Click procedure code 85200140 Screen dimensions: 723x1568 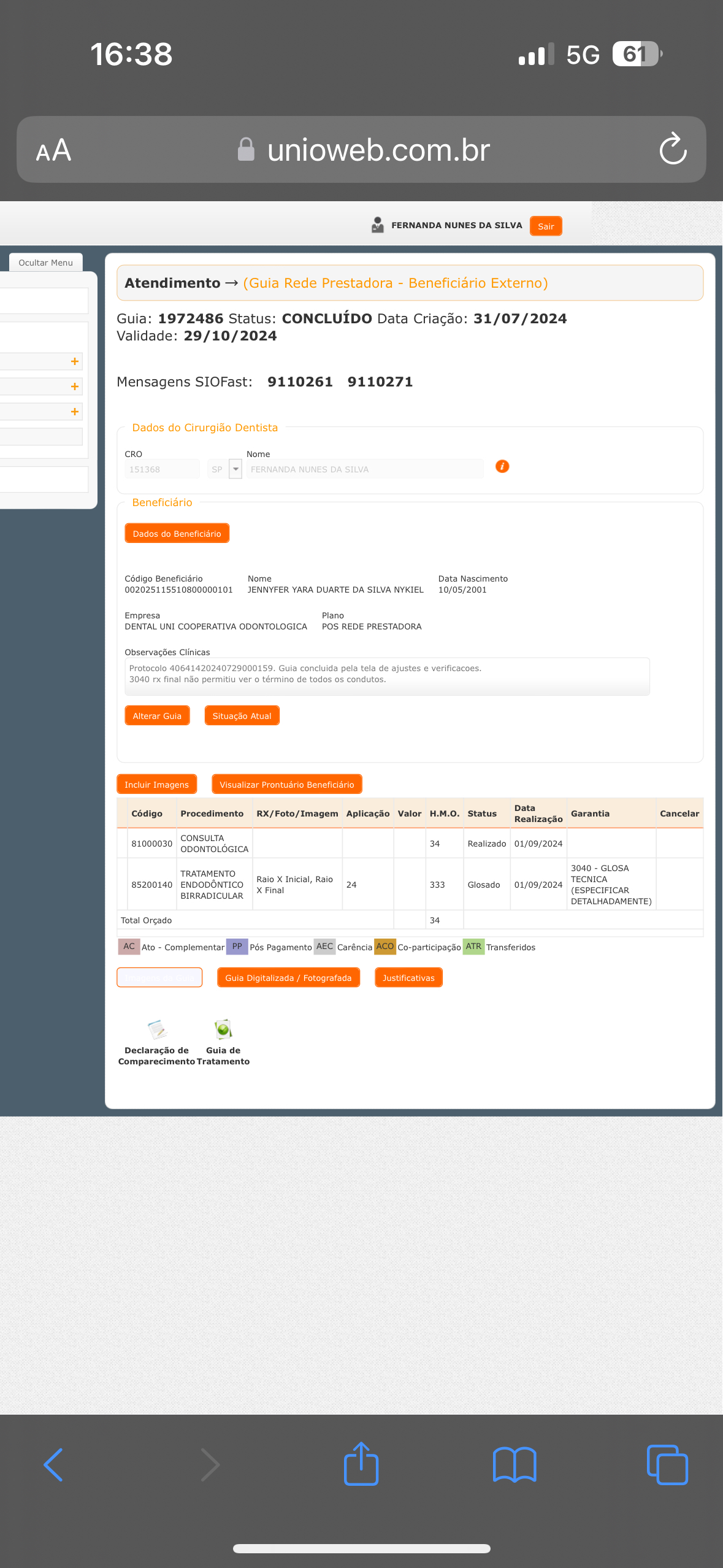151,885
